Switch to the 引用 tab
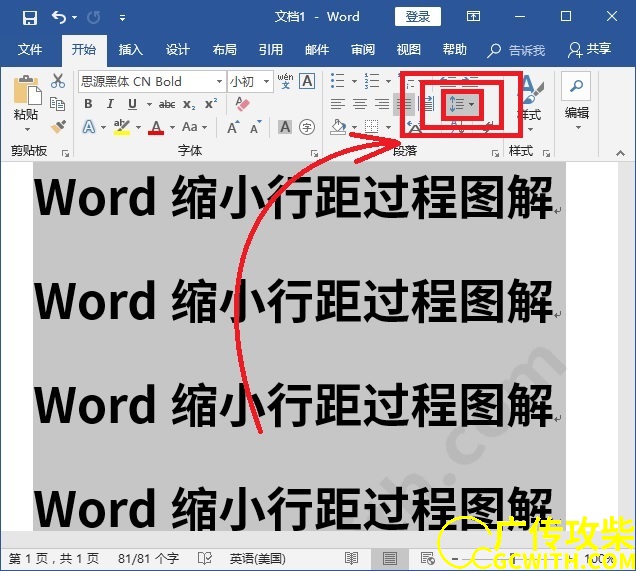Image resolution: width=636 pixels, height=571 pixels. pyautogui.click(x=271, y=49)
